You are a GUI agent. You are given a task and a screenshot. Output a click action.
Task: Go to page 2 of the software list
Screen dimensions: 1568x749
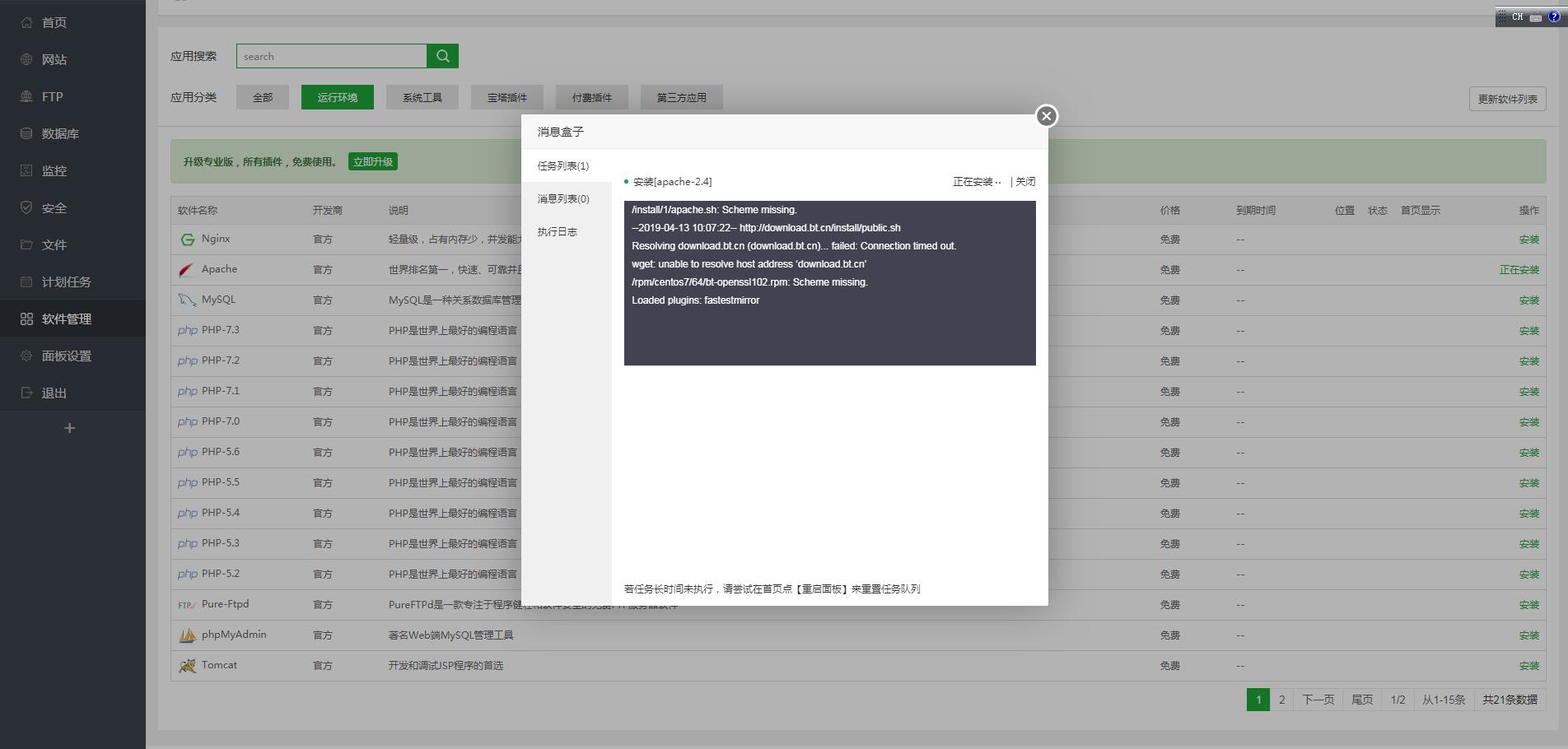pyautogui.click(x=1281, y=700)
